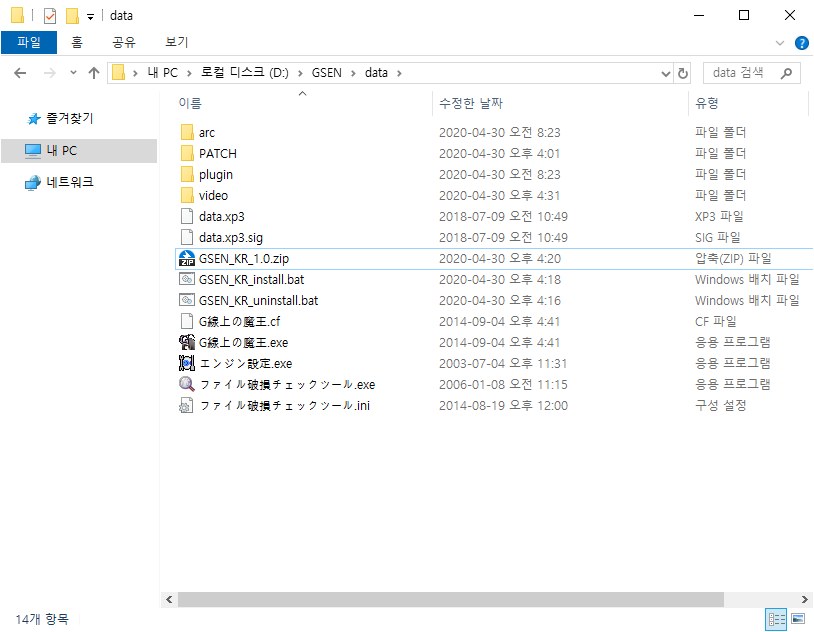Refresh the current folder view

pyautogui.click(x=683, y=73)
